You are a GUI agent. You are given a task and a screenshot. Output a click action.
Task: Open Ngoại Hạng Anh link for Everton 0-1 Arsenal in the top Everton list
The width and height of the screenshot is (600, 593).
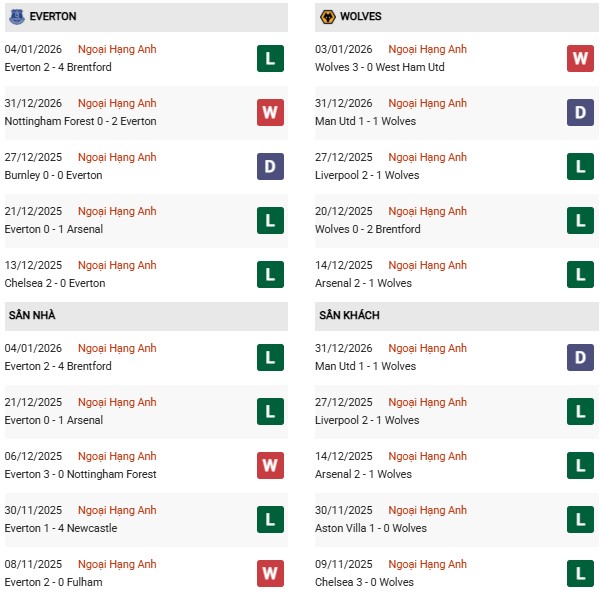click(x=118, y=212)
